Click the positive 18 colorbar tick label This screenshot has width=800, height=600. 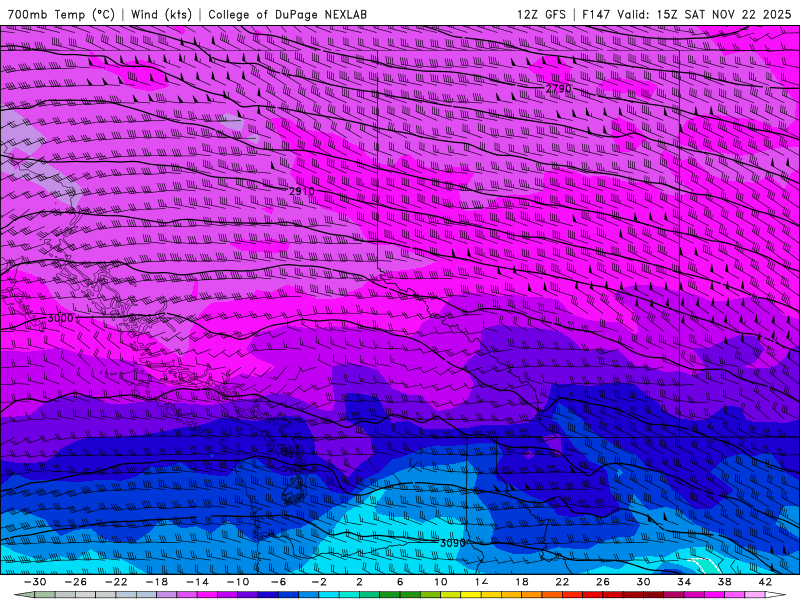(521, 582)
